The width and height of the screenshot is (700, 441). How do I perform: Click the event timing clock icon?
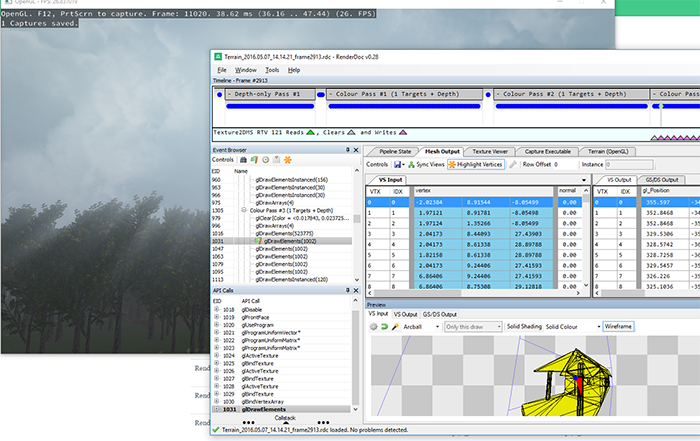point(265,160)
